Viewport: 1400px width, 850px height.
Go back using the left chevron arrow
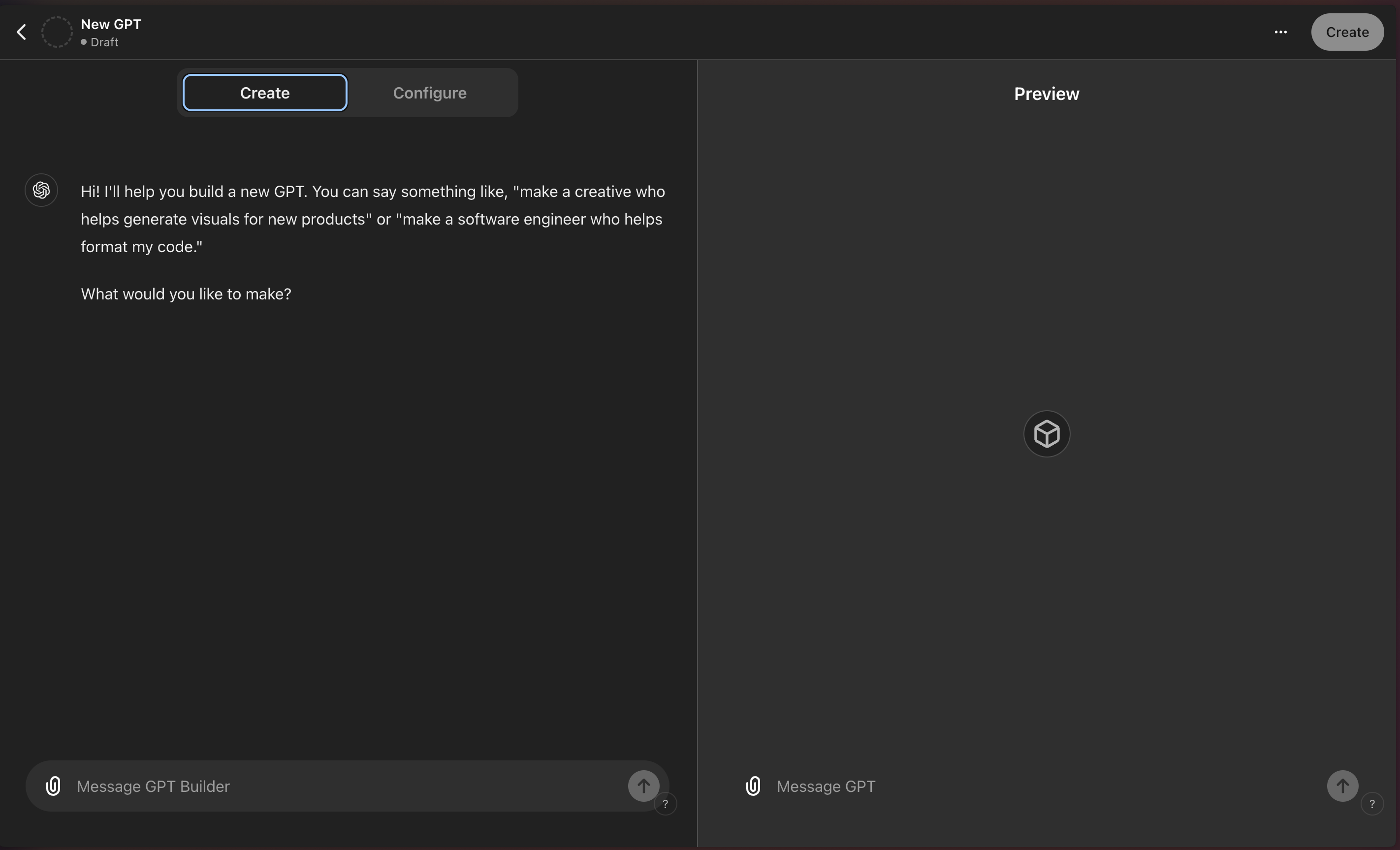point(22,32)
